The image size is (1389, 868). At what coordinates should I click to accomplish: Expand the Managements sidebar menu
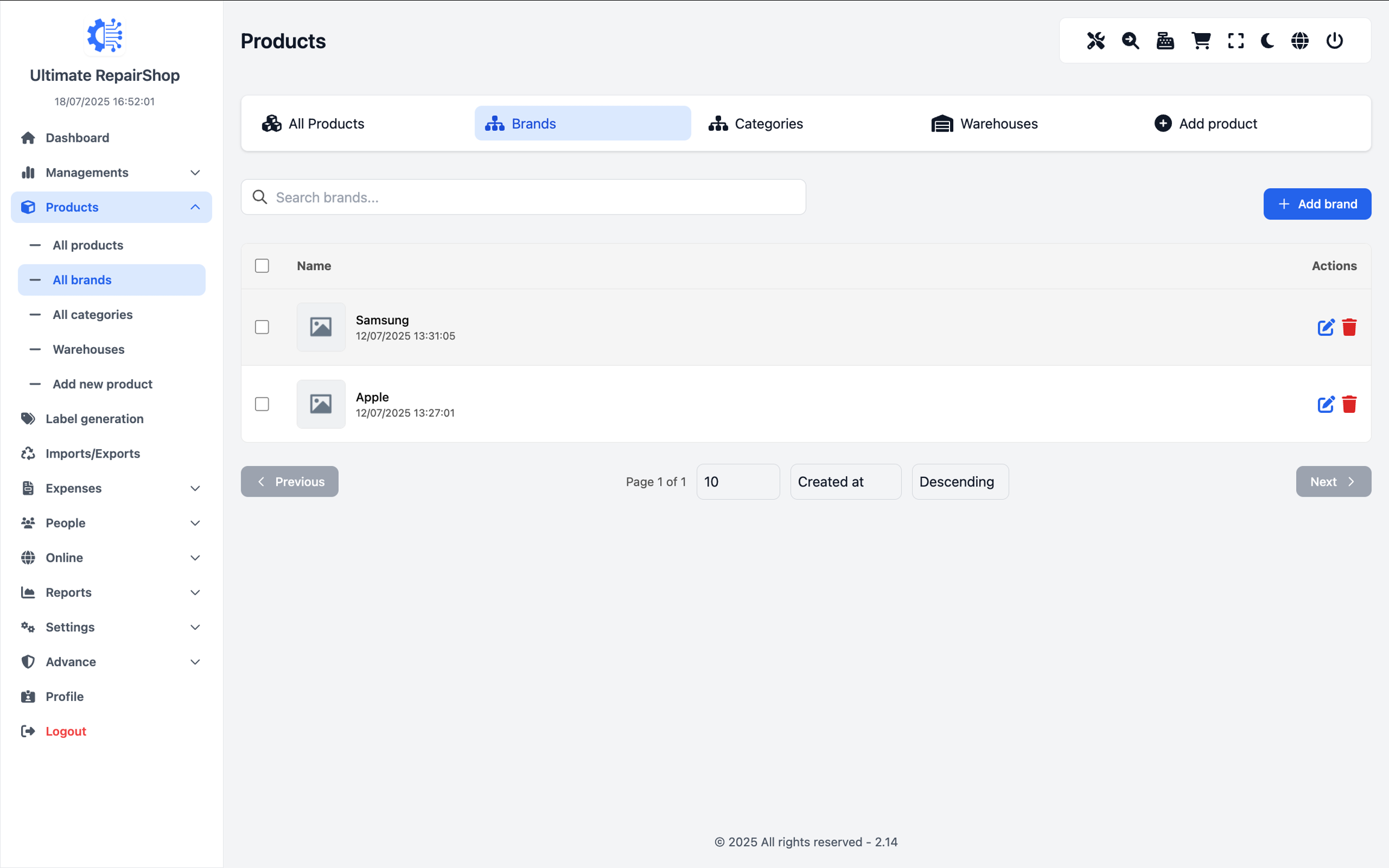(112, 172)
